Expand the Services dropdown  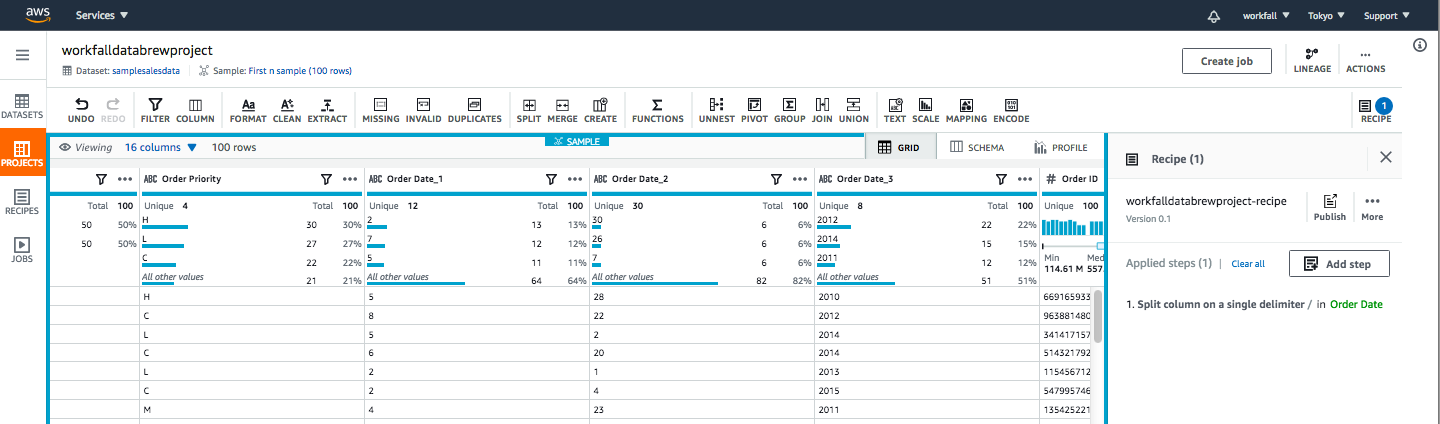pos(102,16)
